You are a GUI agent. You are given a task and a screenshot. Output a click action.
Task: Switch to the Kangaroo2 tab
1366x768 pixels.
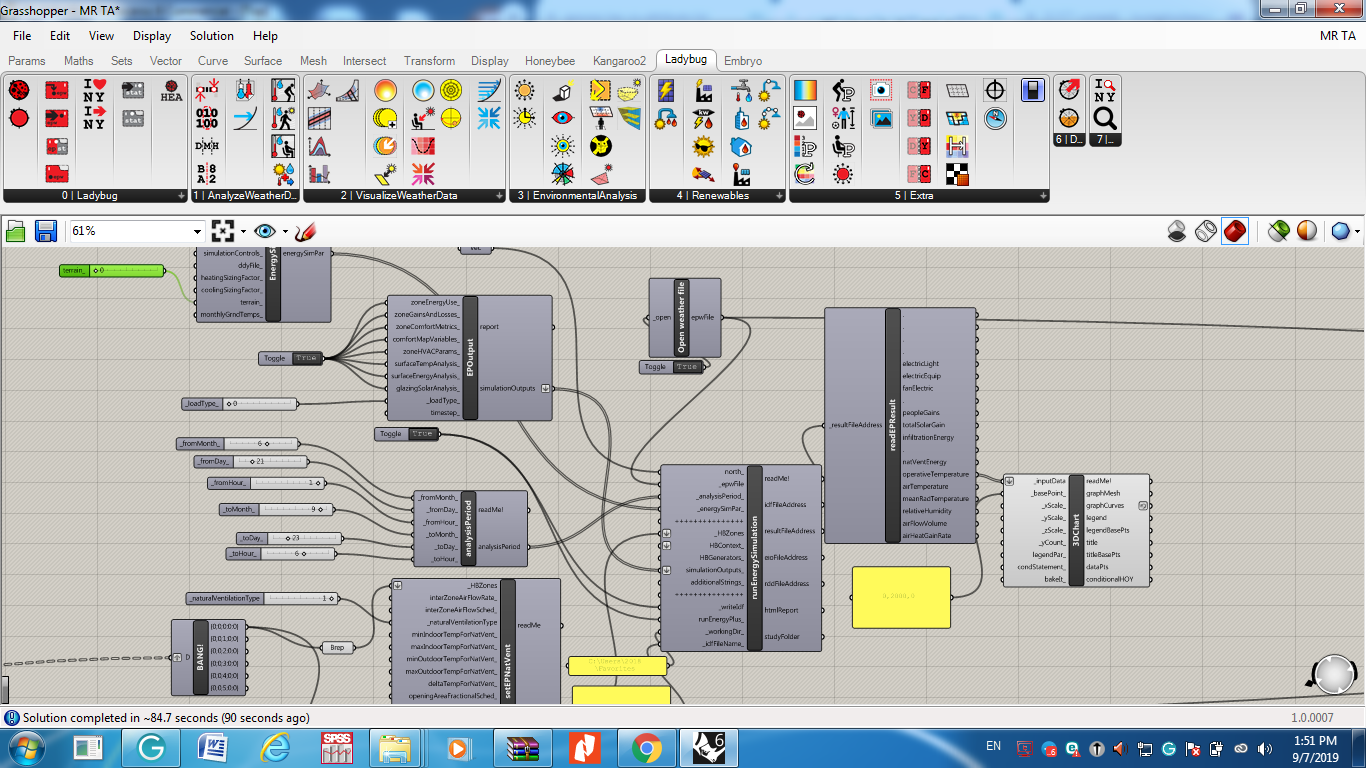point(619,61)
